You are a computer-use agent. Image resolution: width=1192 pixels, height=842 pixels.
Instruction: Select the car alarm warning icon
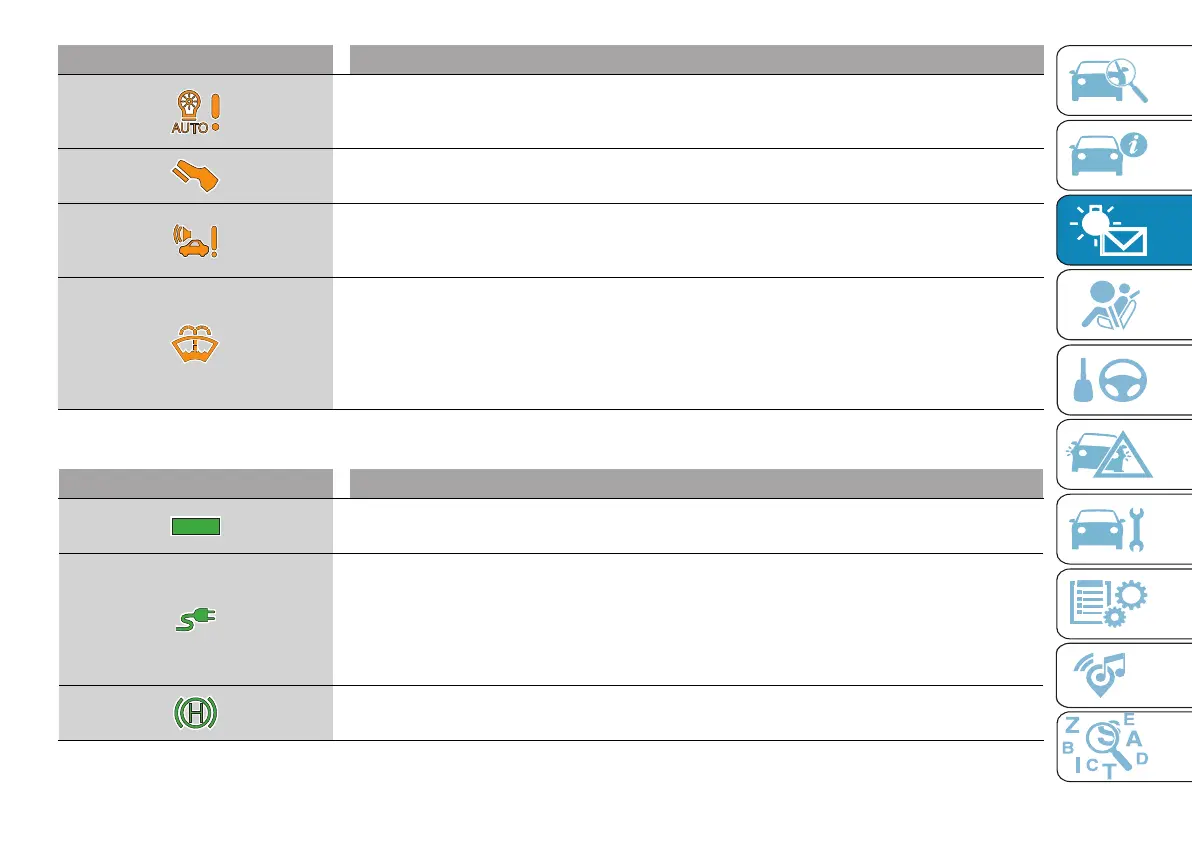[194, 241]
